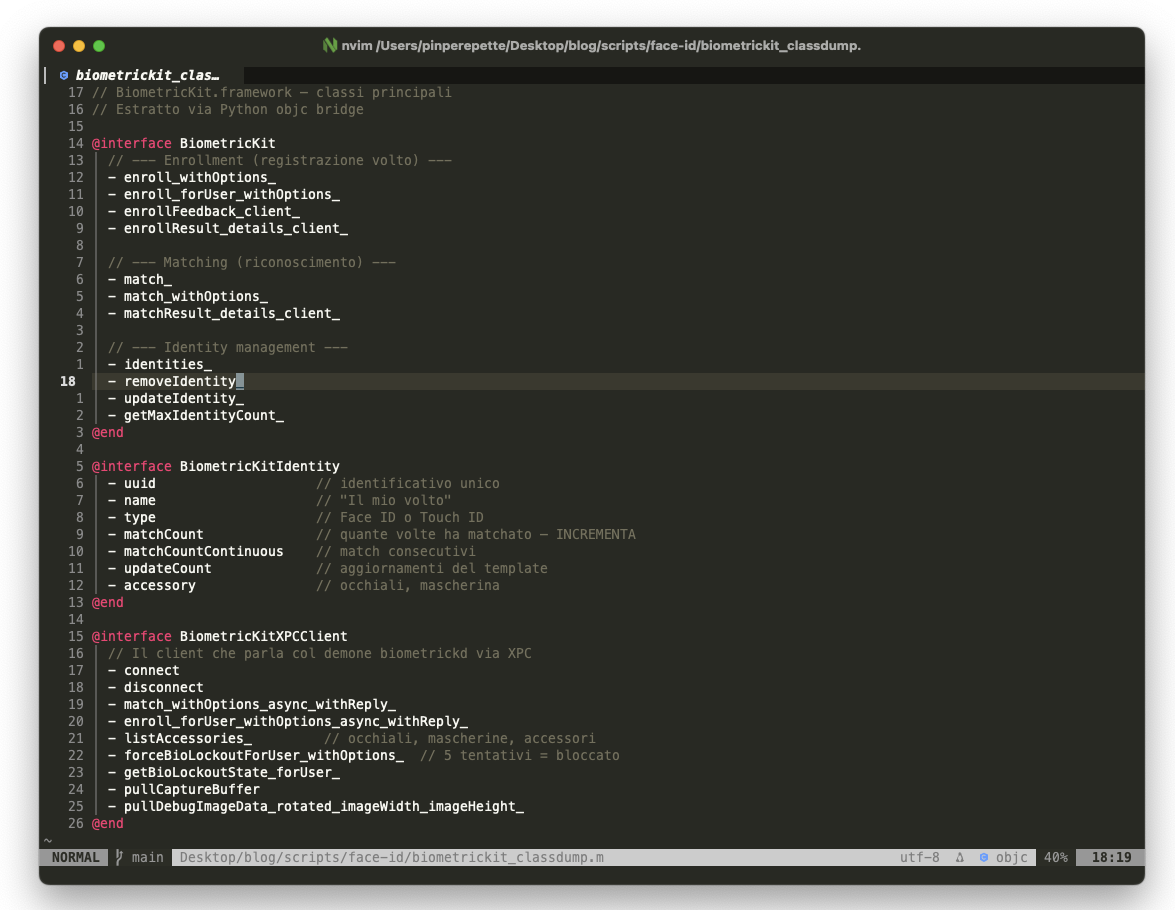Click the objc filetype indicator icon
This screenshot has width=1175, height=910.
(x=985, y=857)
